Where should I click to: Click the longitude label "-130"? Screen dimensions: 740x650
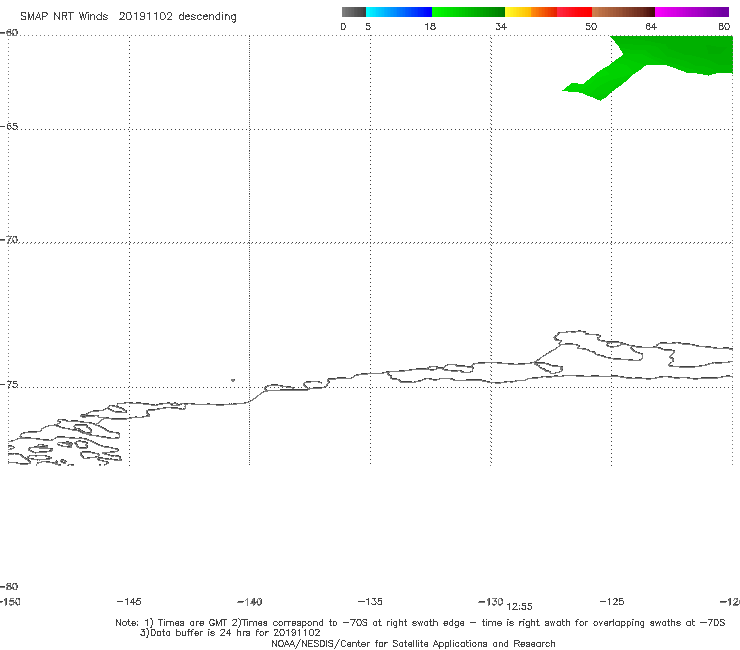[x=491, y=602]
